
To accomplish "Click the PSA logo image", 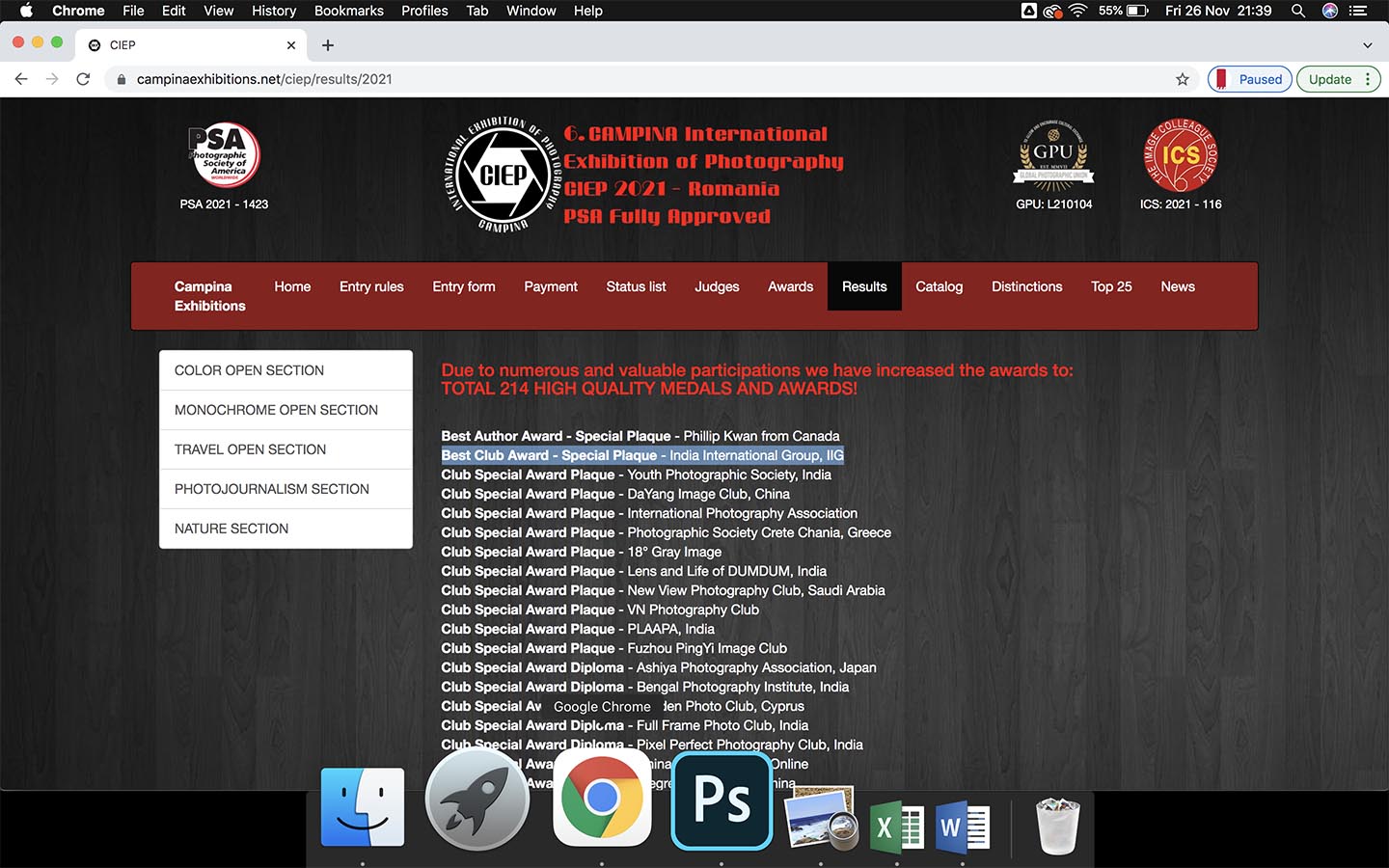I will click(224, 154).
